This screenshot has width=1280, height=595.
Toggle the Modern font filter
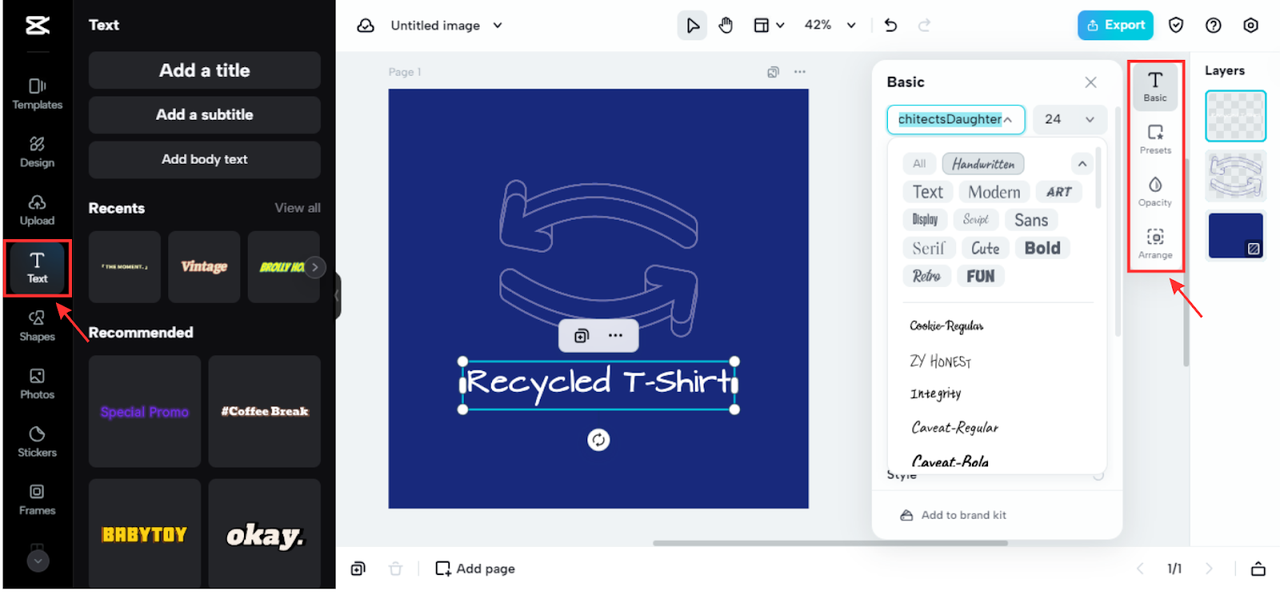(994, 192)
